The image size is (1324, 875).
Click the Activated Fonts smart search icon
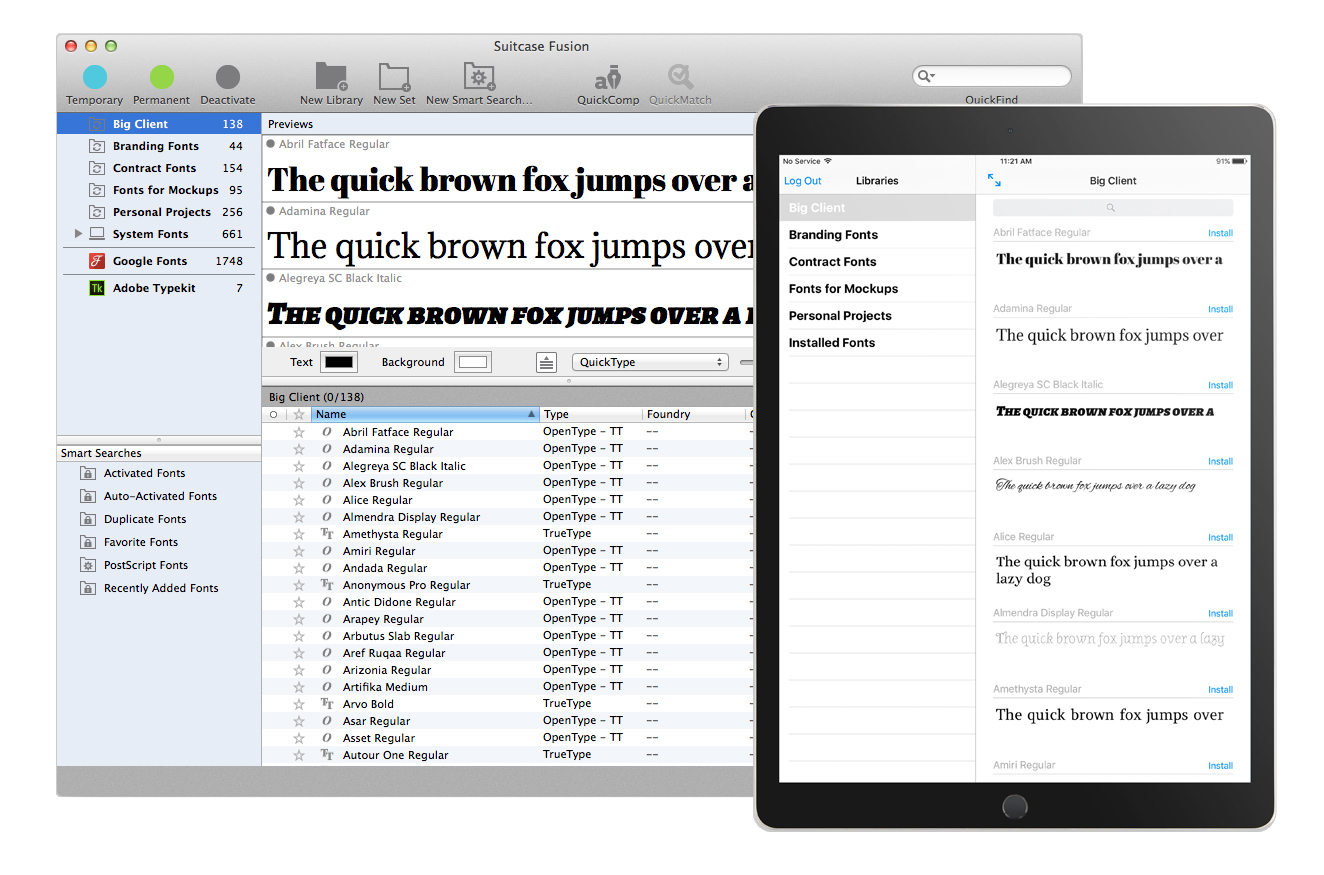click(x=88, y=473)
